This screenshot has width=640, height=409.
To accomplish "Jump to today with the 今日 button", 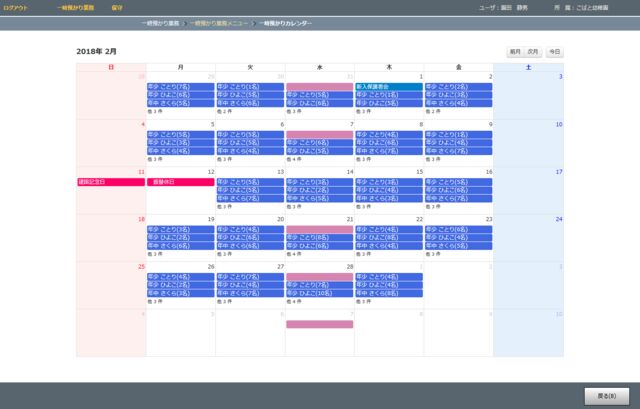I will 555,52.
